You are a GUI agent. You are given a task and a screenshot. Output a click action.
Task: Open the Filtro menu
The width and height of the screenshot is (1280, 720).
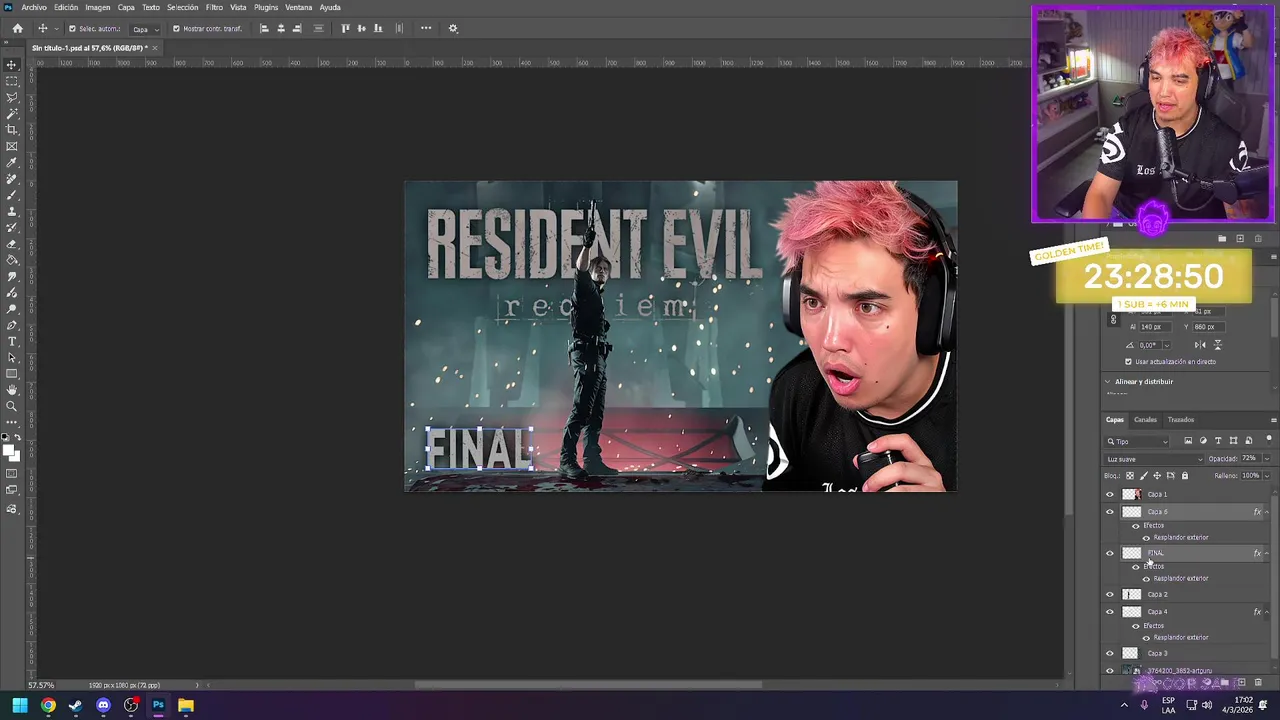214,7
